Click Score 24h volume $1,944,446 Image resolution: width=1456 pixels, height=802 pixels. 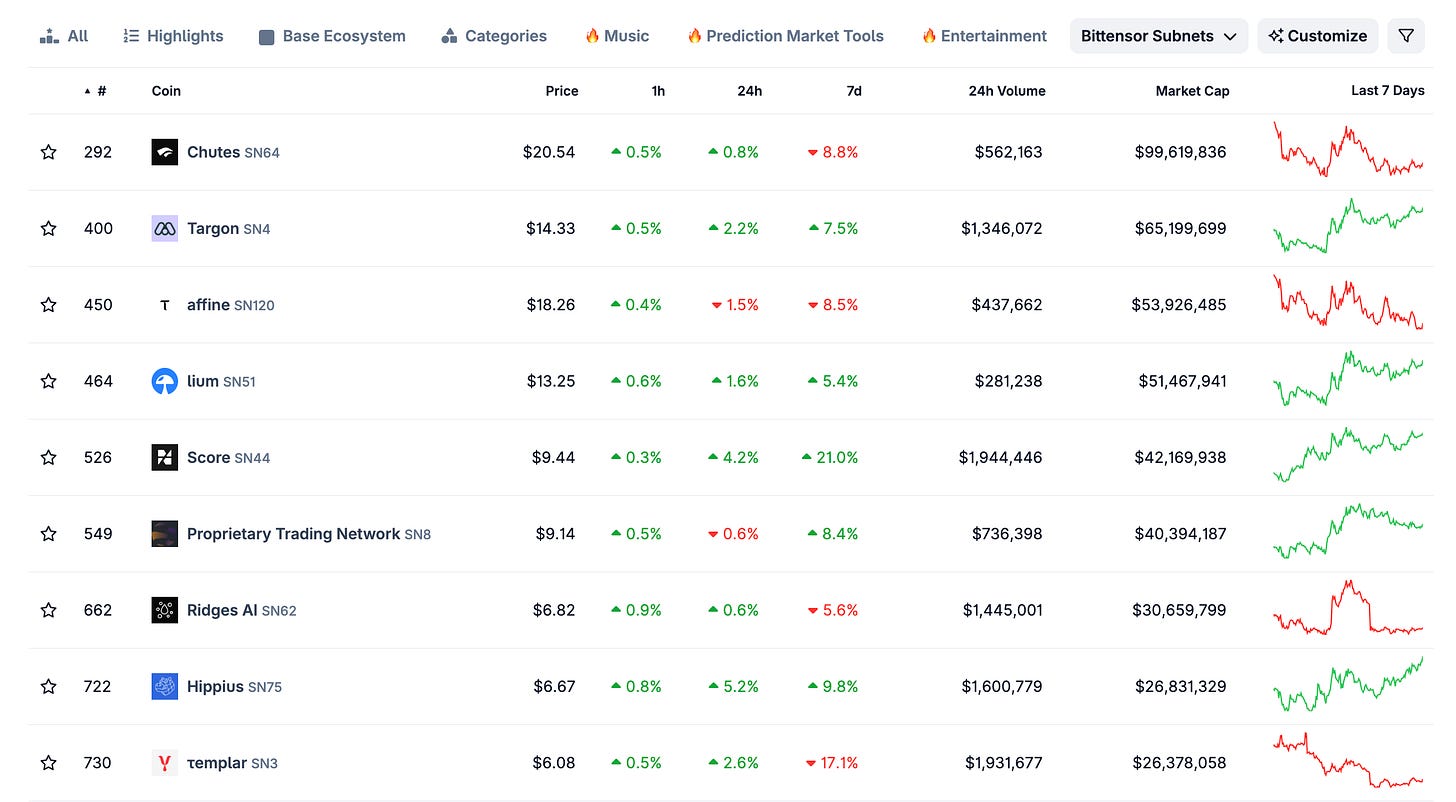(x=1000, y=457)
